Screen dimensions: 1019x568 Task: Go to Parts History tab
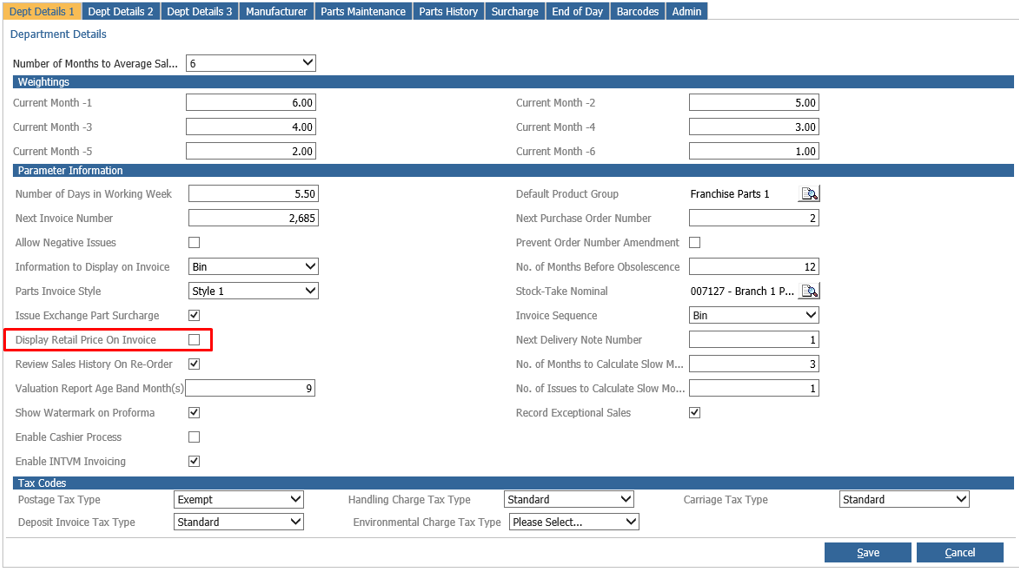click(448, 11)
